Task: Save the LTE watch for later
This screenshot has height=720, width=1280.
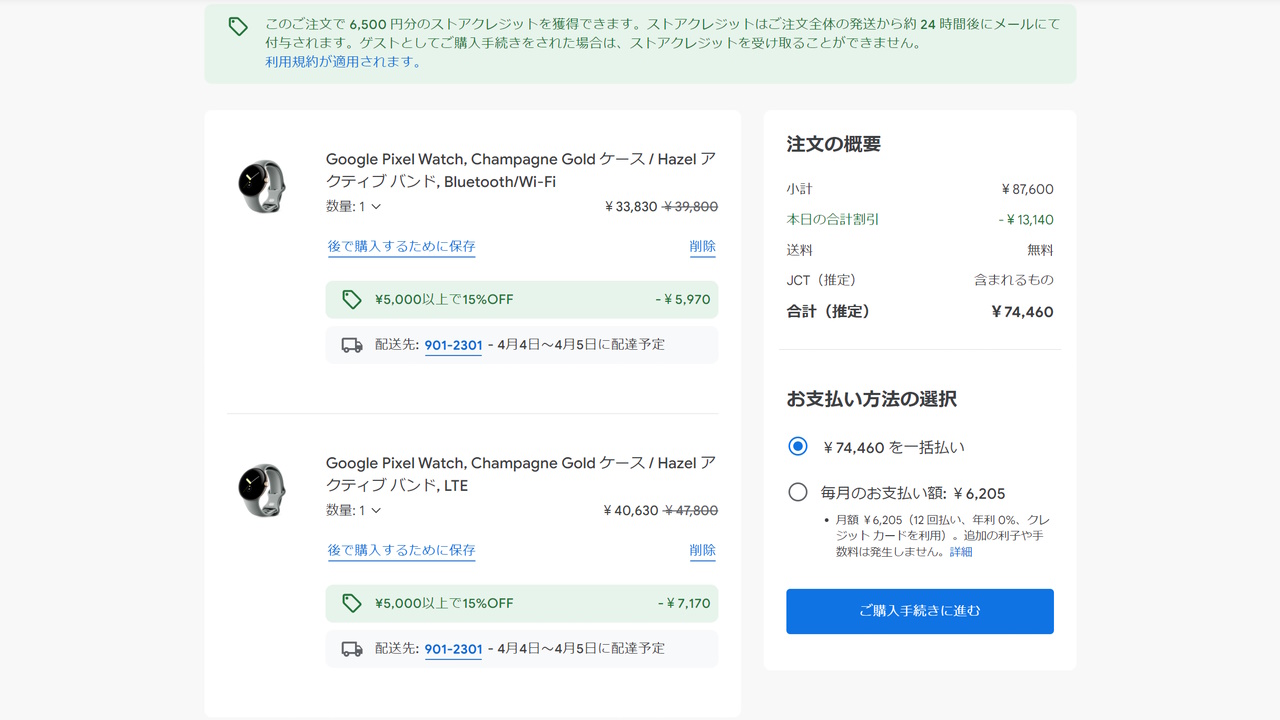Action: (402, 550)
